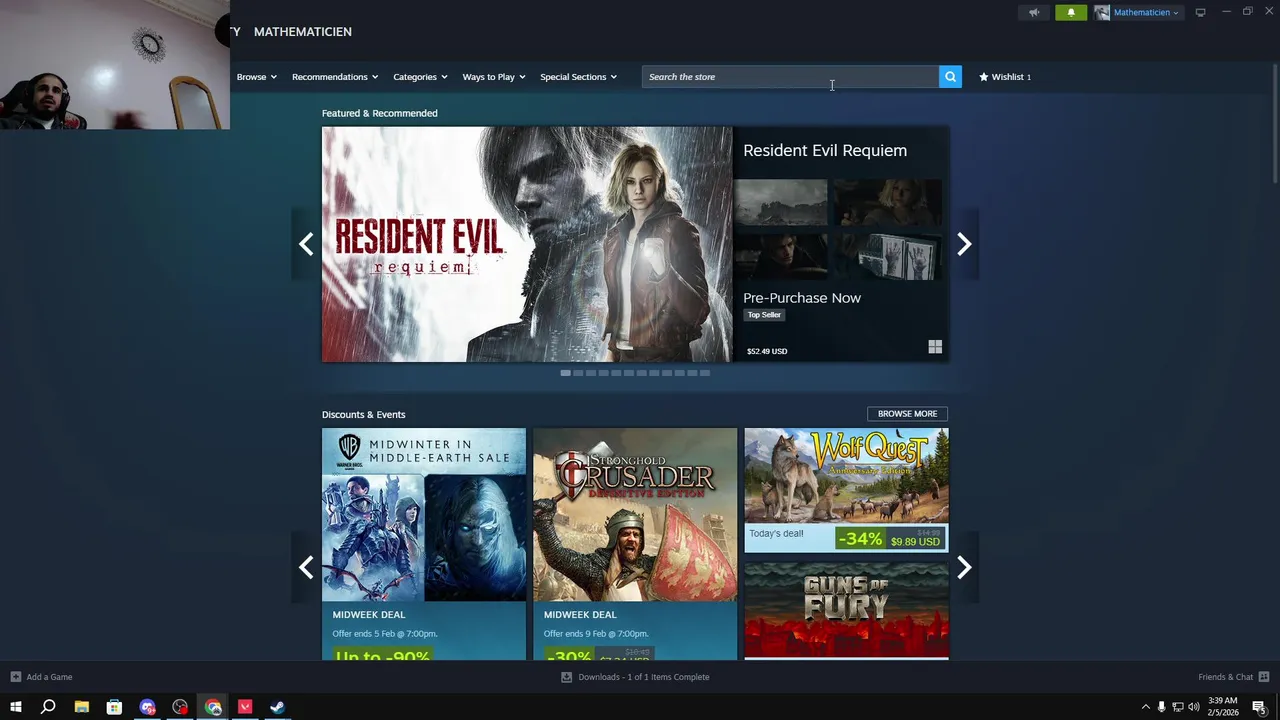Expand the Special Sections dropdown
This screenshot has height=720, width=1280.
(x=578, y=77)
